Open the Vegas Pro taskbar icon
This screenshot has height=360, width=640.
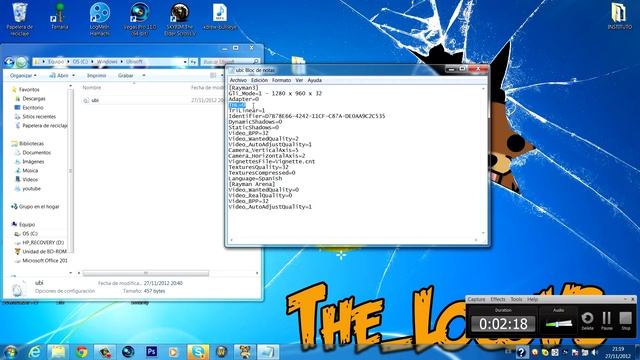(128, 352)
